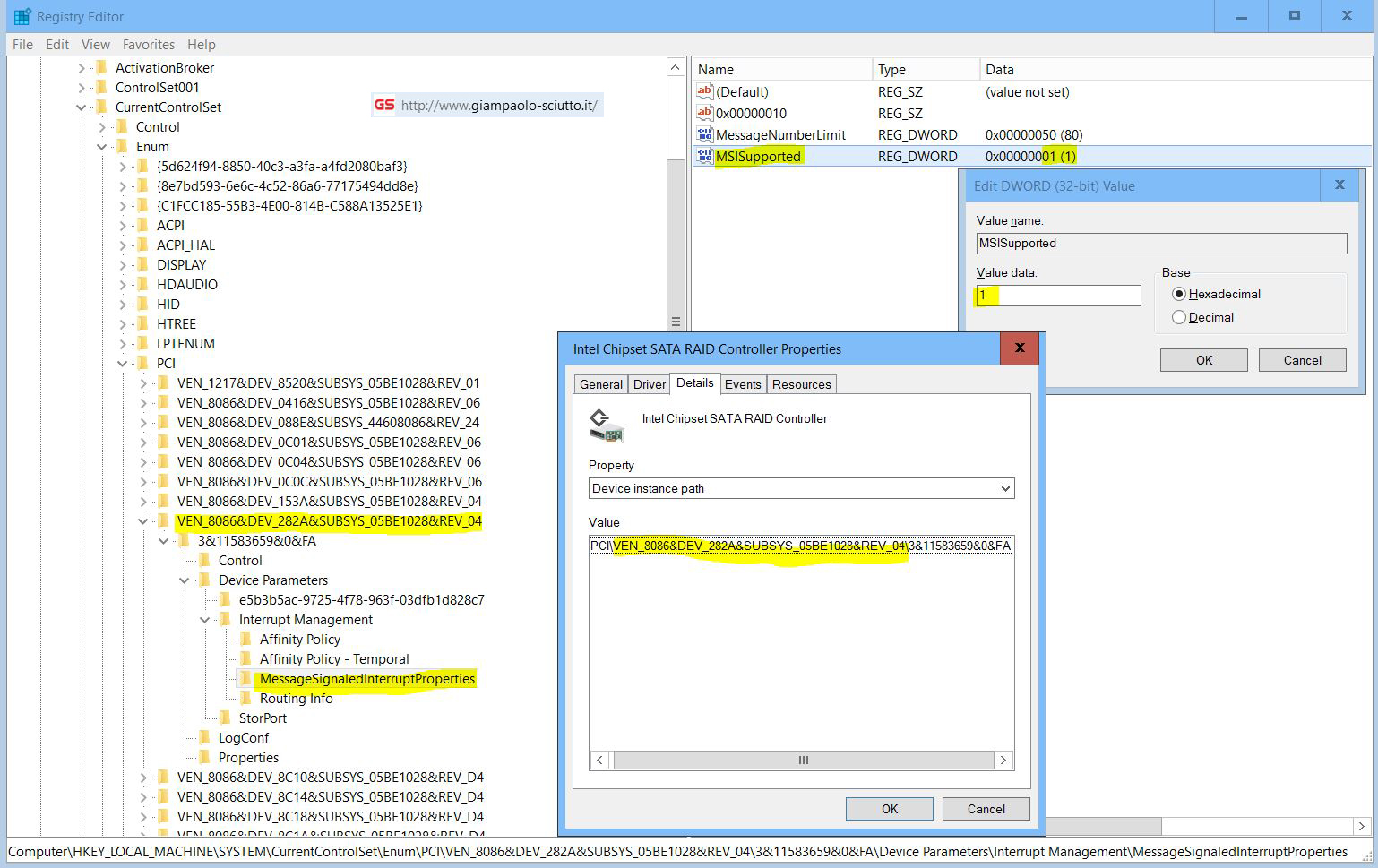This screenshot has height=868, width=1378.
Task: Click the HTREE folder icon
Action: [x=142, y=323]
